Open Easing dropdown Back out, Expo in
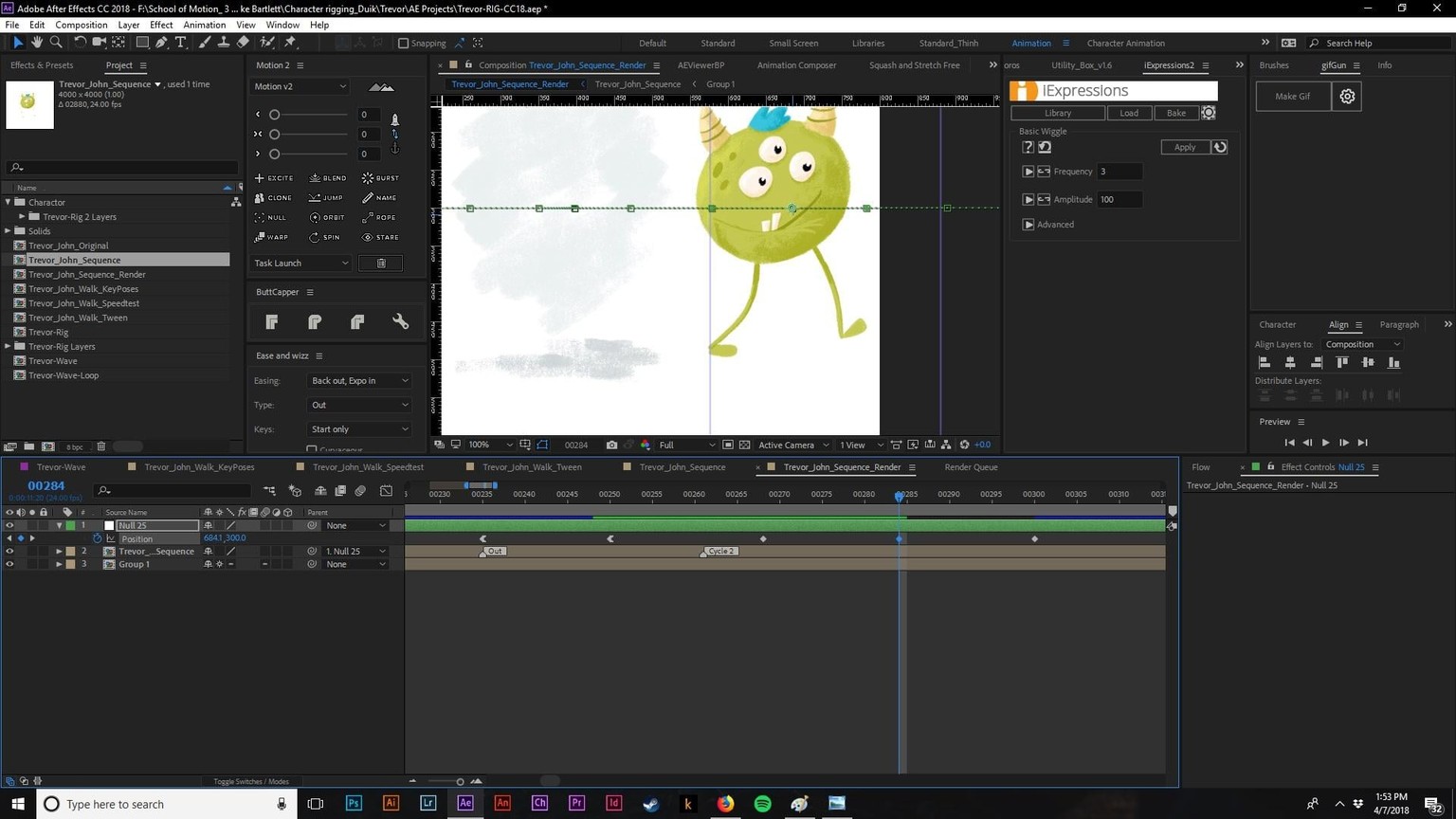 pyautogui.click(x=358, y=380)
